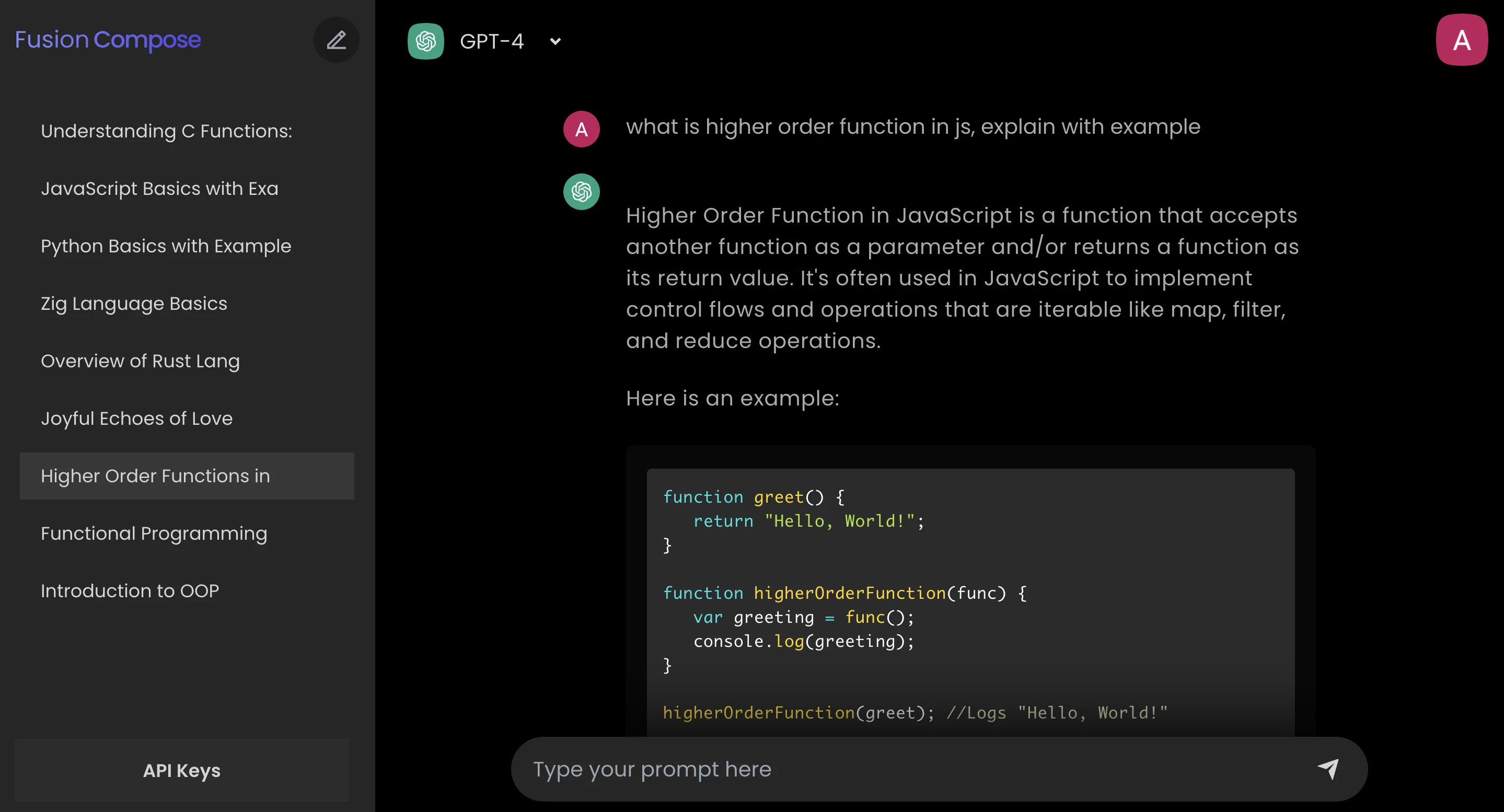Image resolution: width=1504 pixels, height=812 pixels.
Task: Open the Functional Programming conversation
Action: [154, 533]
